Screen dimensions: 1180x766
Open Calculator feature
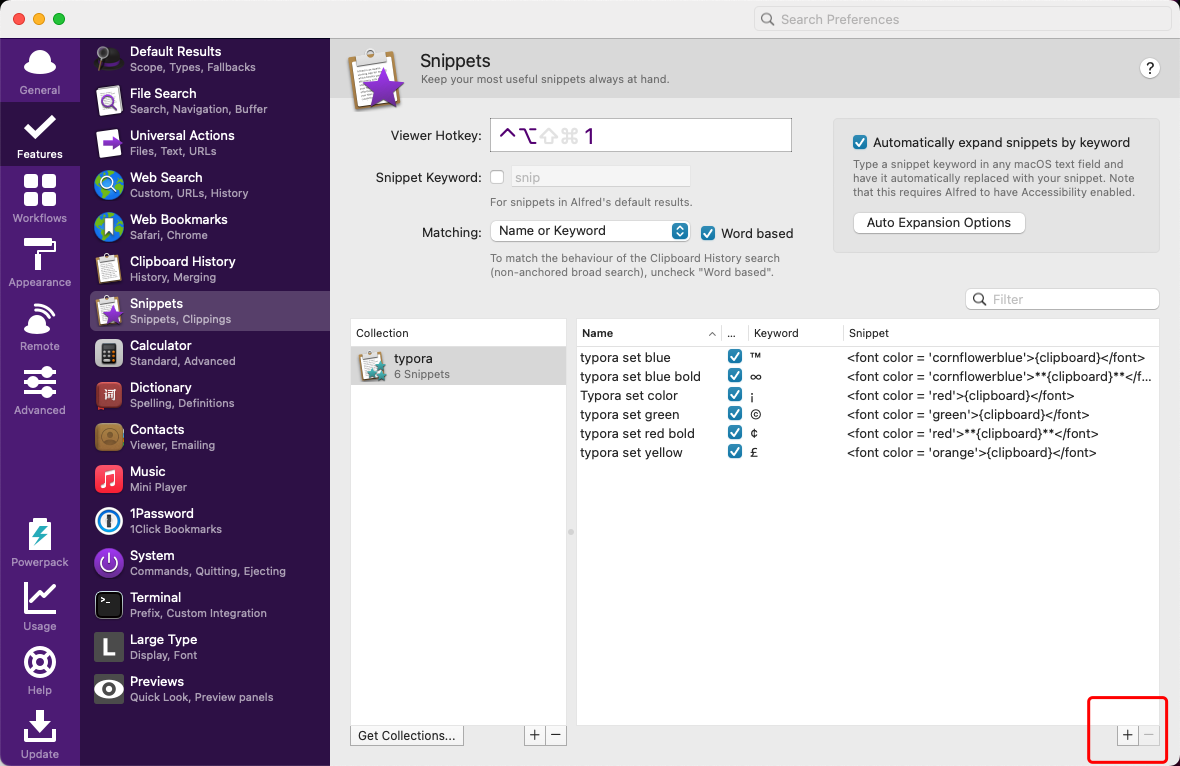coord(209,353)
